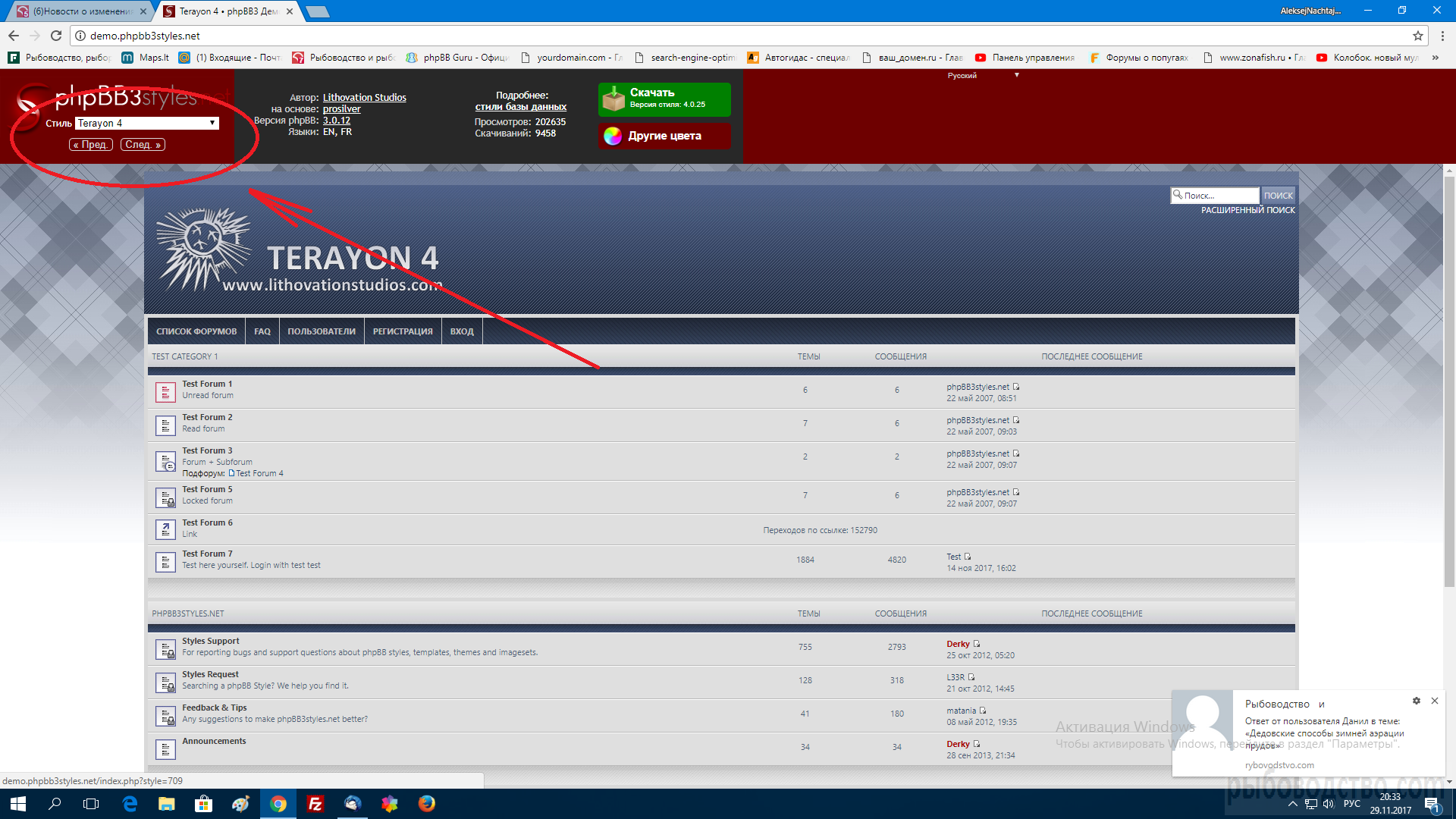Open стили базы данных link
Image resolution: width=1456 pixels, height=819 pixels.
point(520,107)
